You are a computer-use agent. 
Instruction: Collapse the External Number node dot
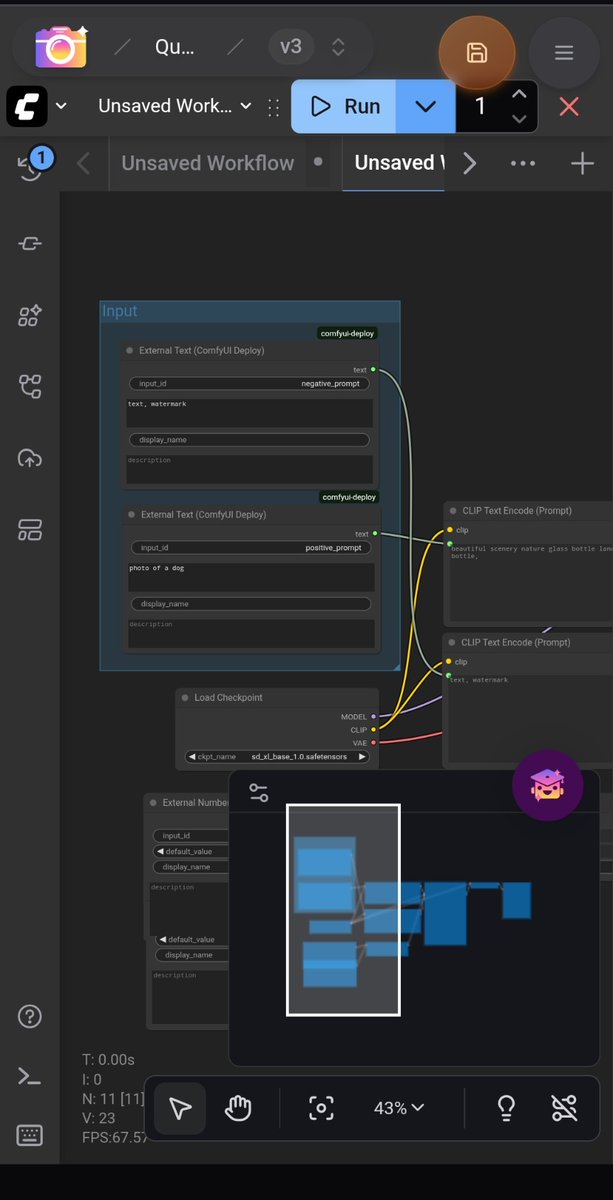point(153,802)
